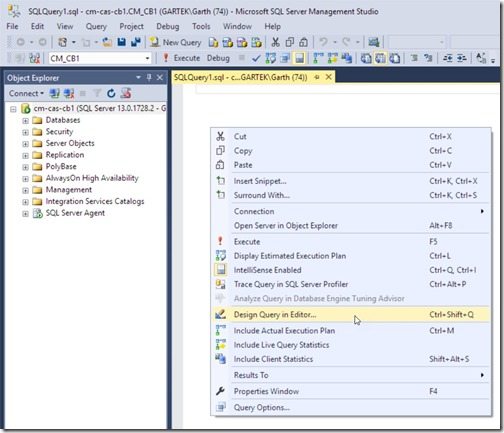This screenshot has height=433, width=504.
Task: Expand the Security folder
Action: pyautogui.click(x=25, y=132)
